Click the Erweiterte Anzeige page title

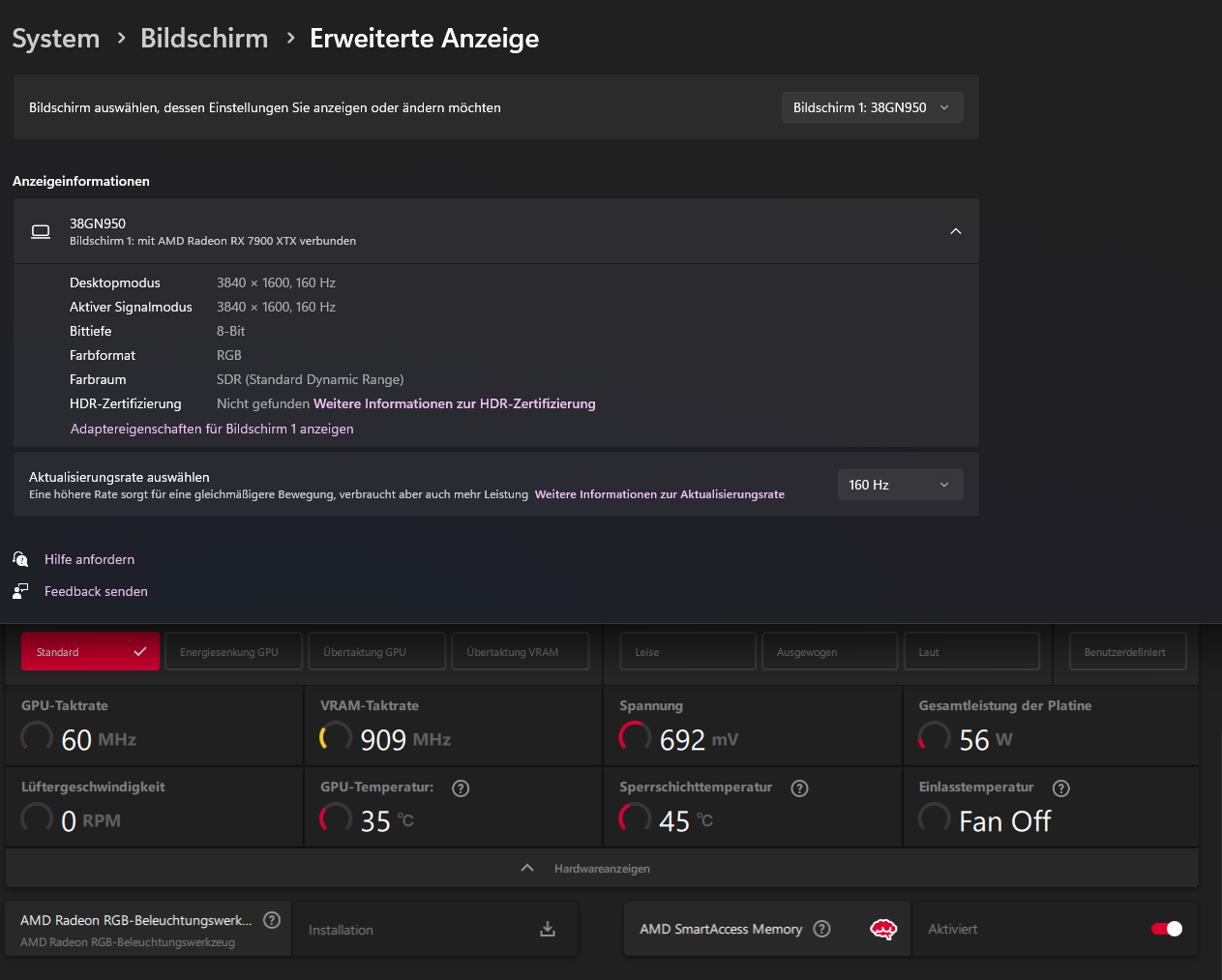point(425,38)
